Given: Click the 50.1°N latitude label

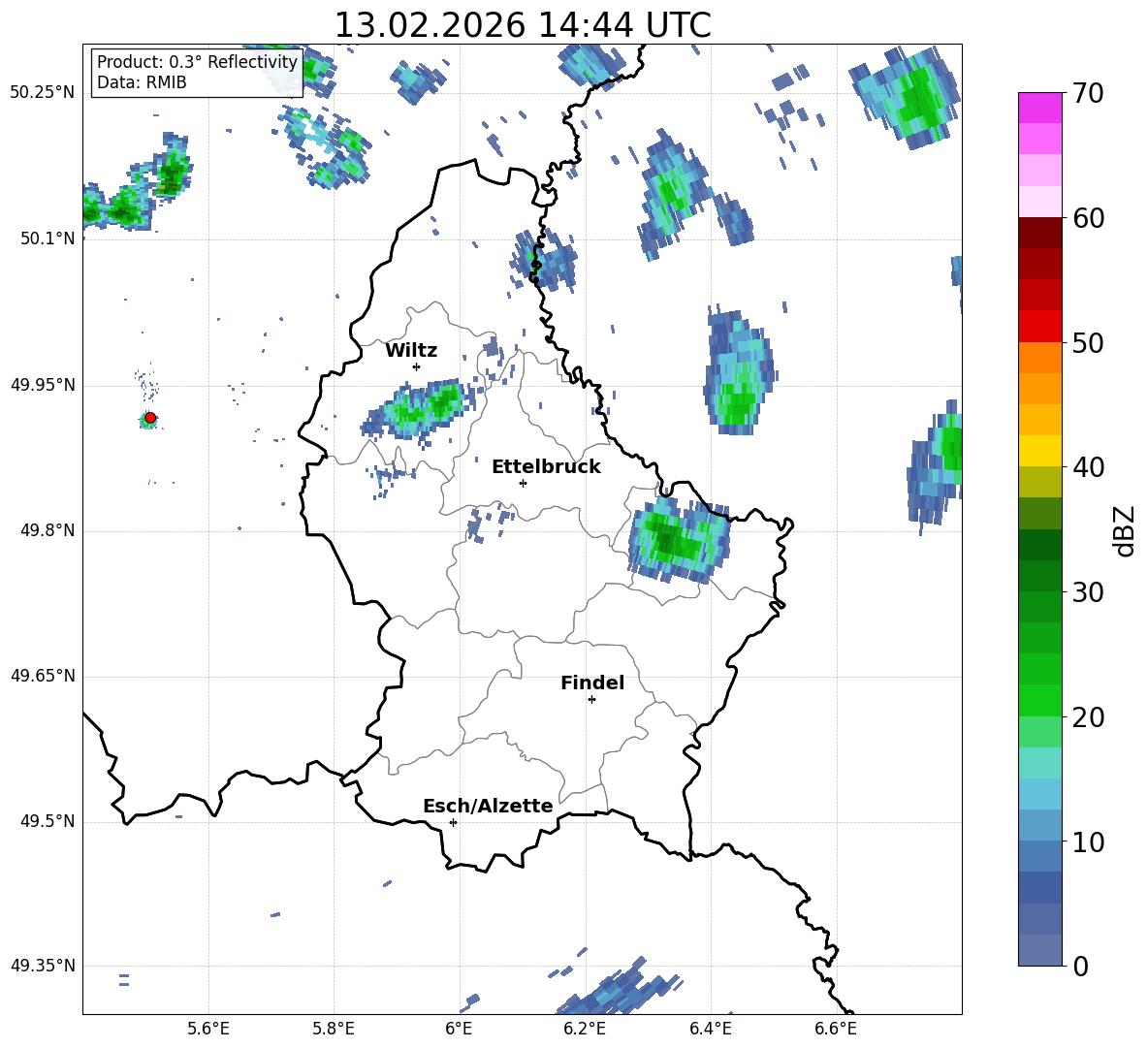Looking at the screenshot, I should tap(48, 238).
